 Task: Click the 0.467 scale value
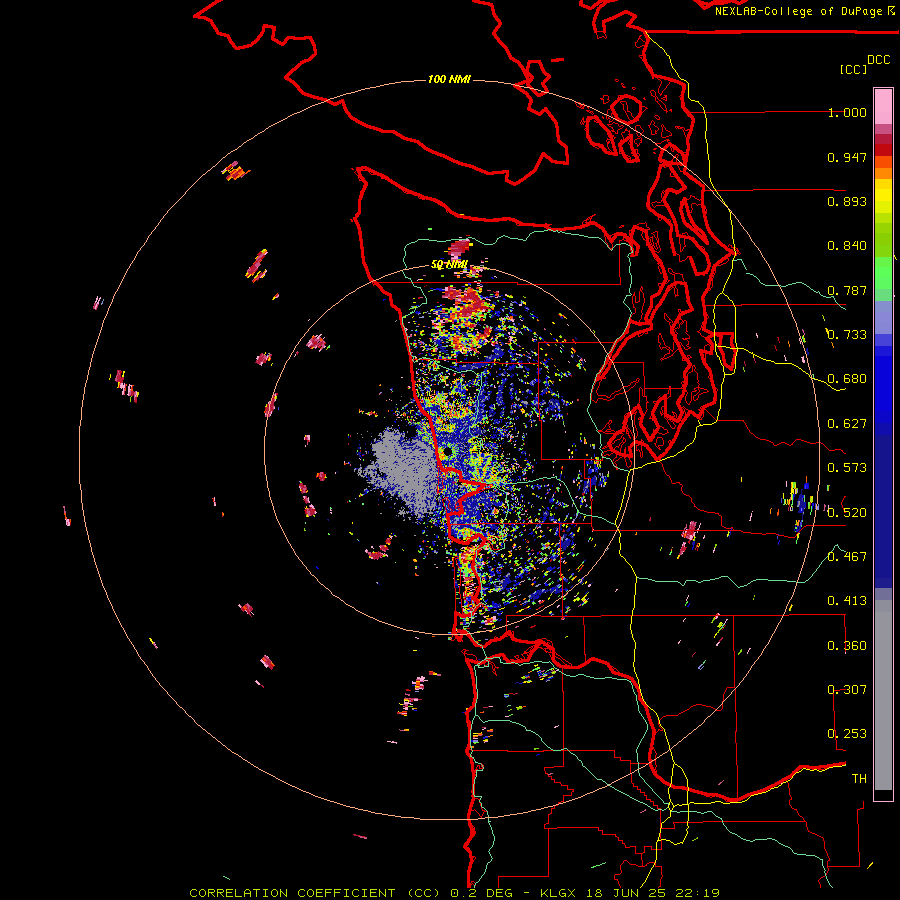(x=847, y=557)
